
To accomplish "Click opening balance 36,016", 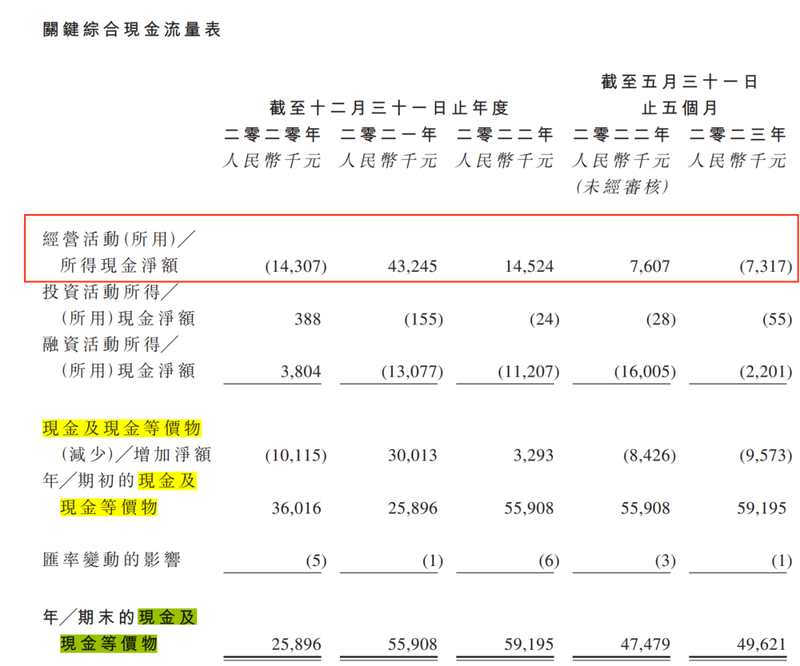I will (296, 508).
